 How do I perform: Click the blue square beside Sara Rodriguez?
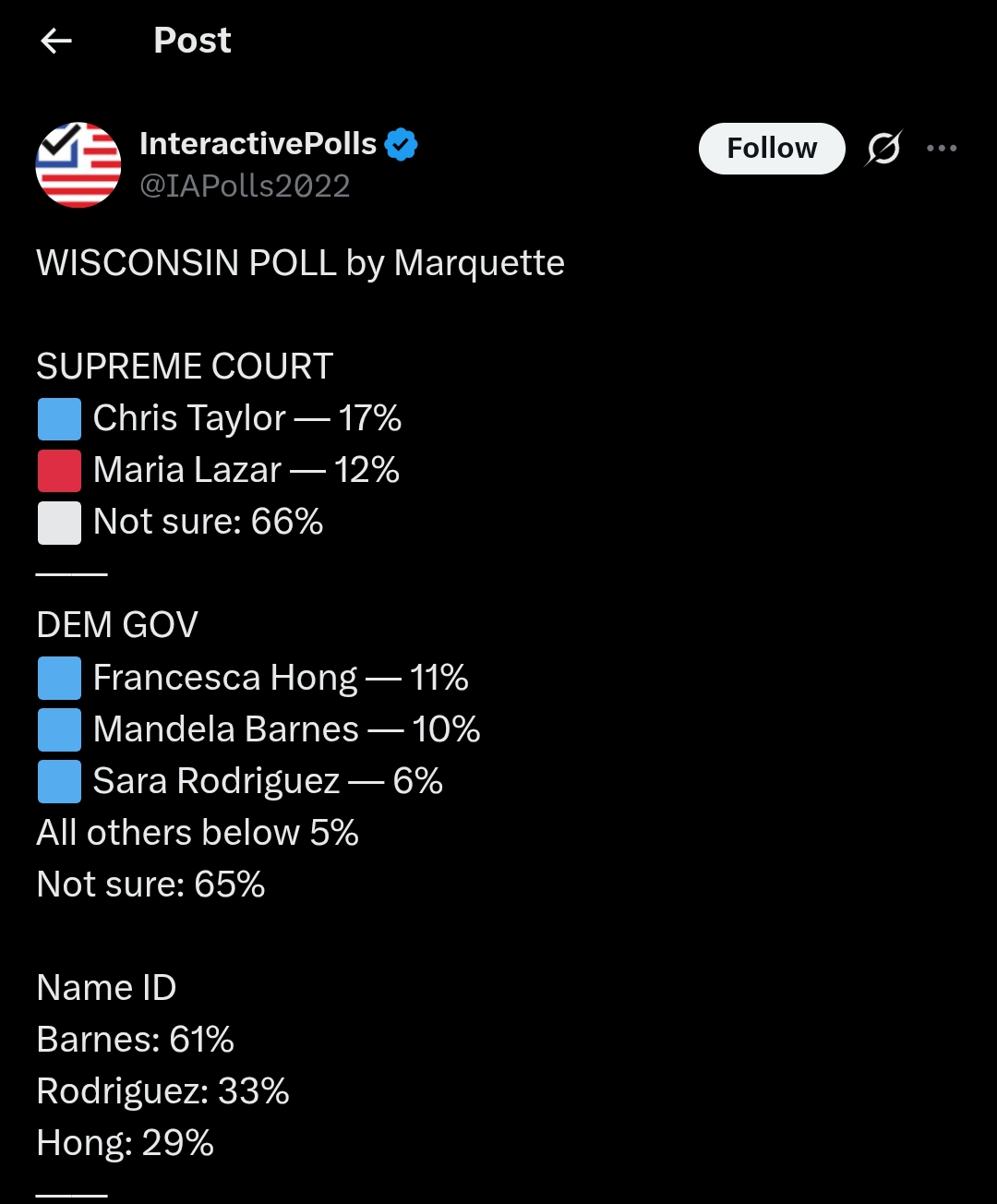pos(59,782)
